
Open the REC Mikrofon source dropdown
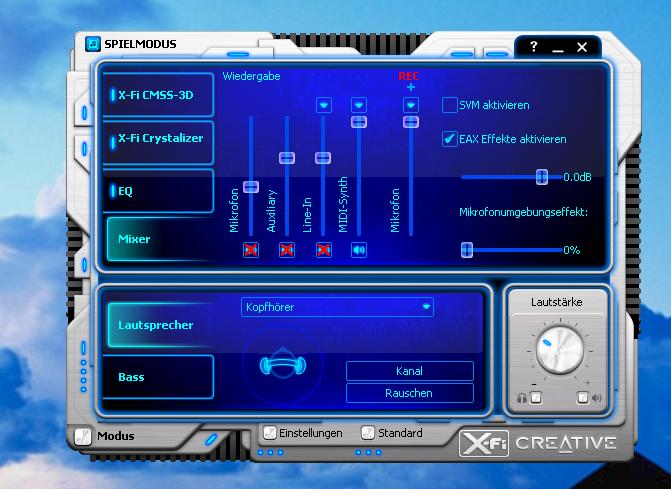[x=411, y=105]
